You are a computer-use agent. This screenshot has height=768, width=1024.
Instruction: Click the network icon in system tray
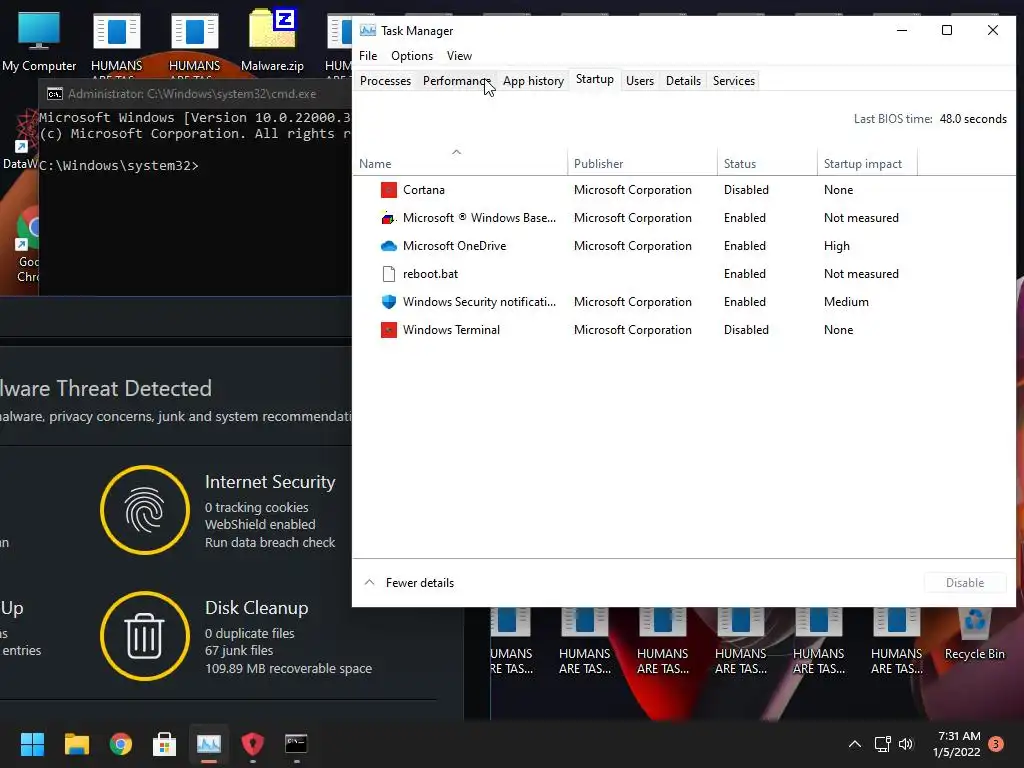[x=882, y=744]
